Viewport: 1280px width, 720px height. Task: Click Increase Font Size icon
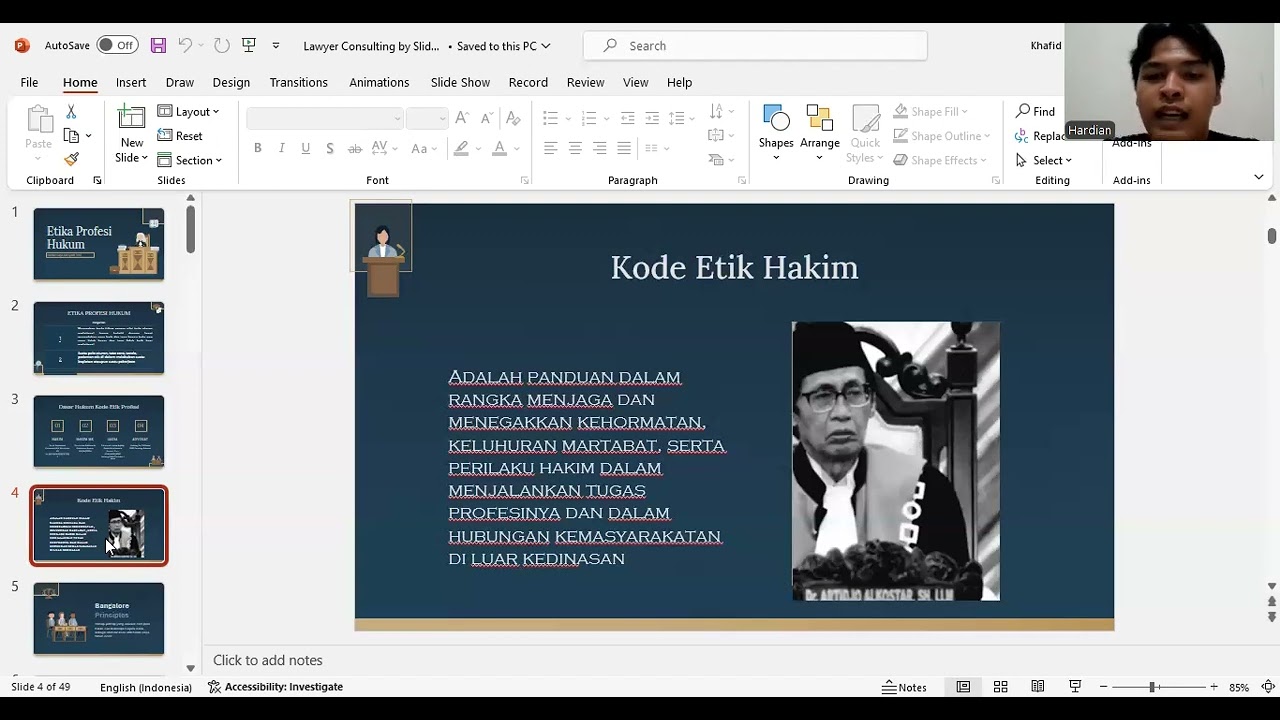[x=461, y=118]
